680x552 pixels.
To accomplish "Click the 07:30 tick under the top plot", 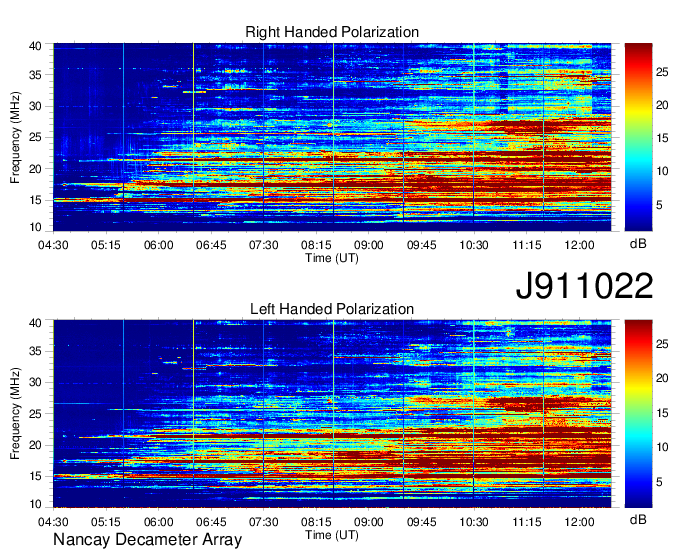I will [264, 245].
